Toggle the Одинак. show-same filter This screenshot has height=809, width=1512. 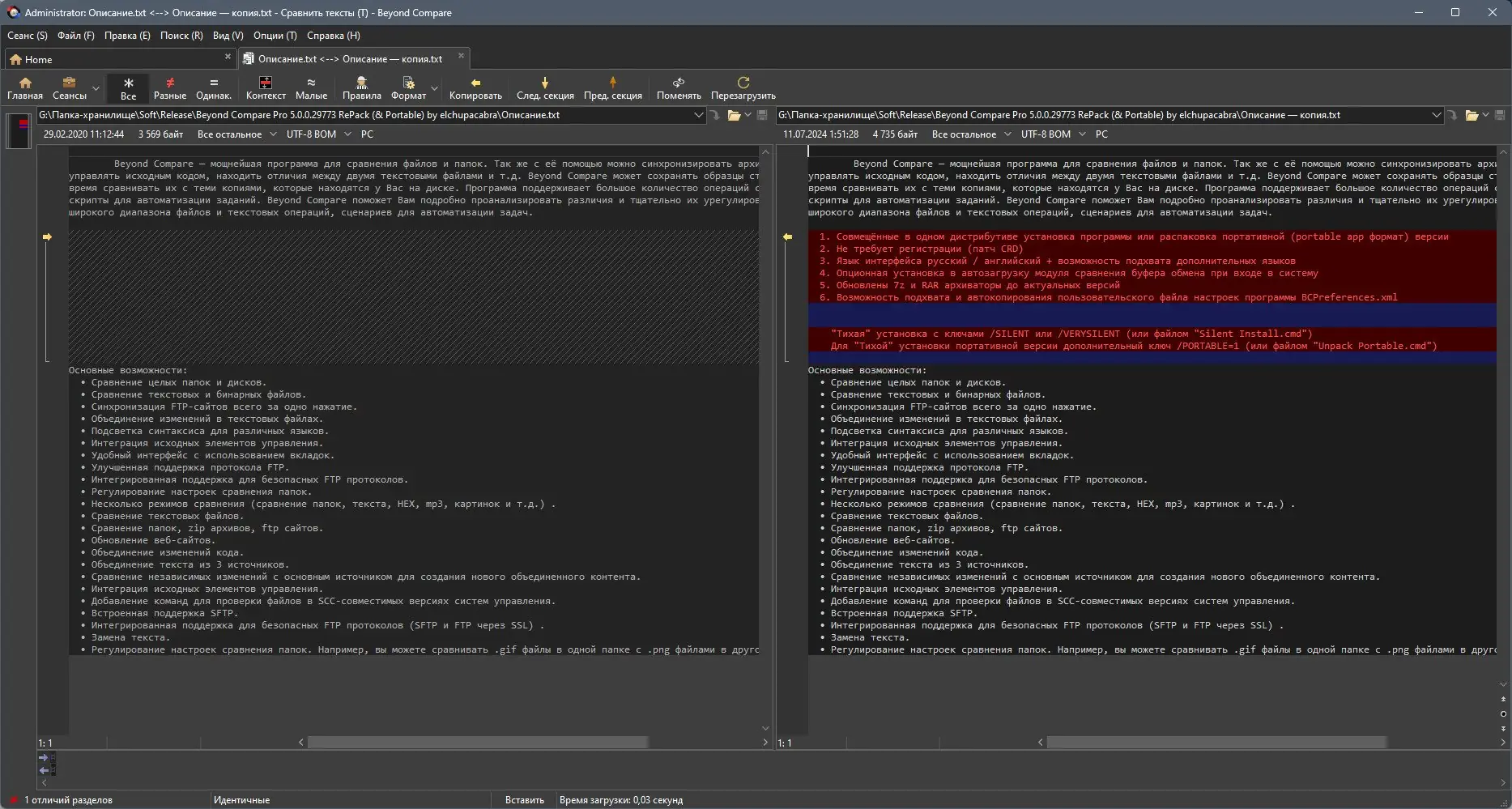214,88
